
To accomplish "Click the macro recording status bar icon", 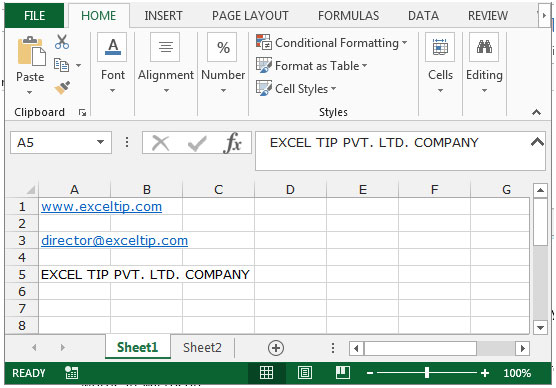I will pos(71,373).
